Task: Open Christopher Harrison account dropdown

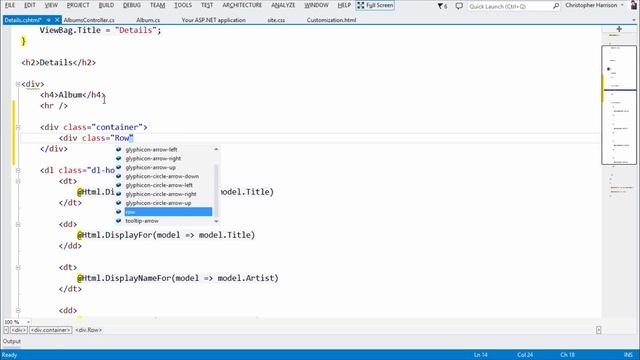Action: 594,5
